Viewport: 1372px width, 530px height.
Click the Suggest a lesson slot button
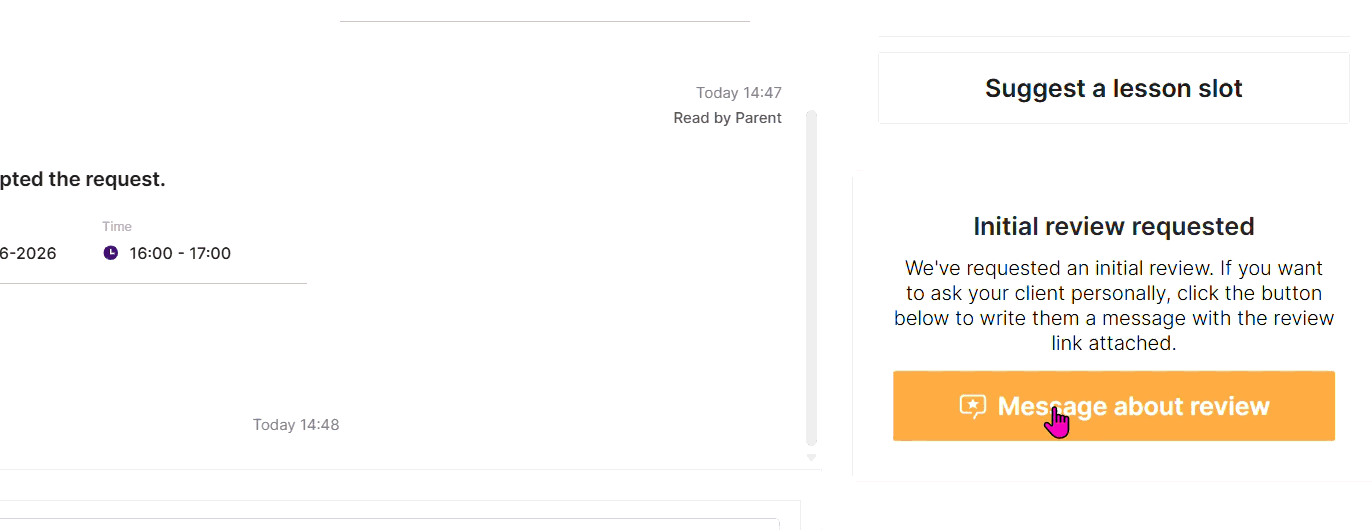1113,88
